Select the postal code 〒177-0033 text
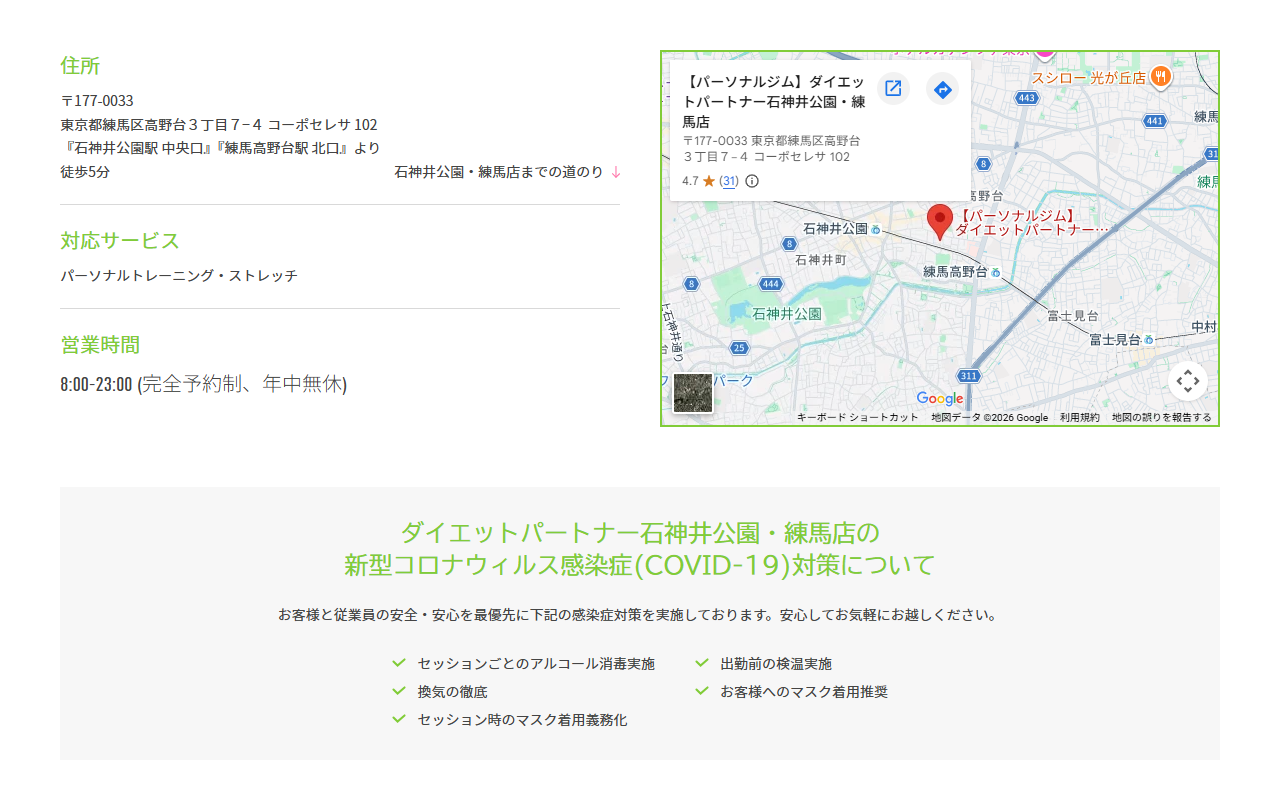 pos(97,101)
